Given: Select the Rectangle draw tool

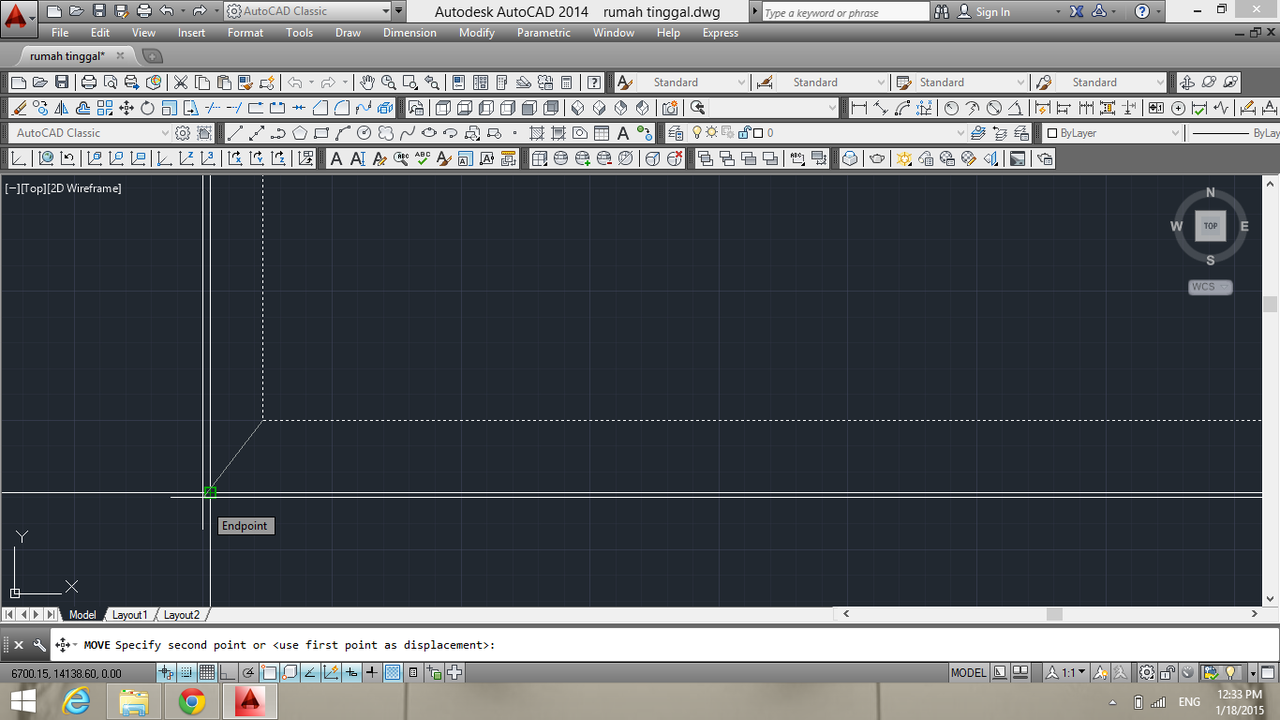Looking at the screenshot, I should [x=321, y=133].
